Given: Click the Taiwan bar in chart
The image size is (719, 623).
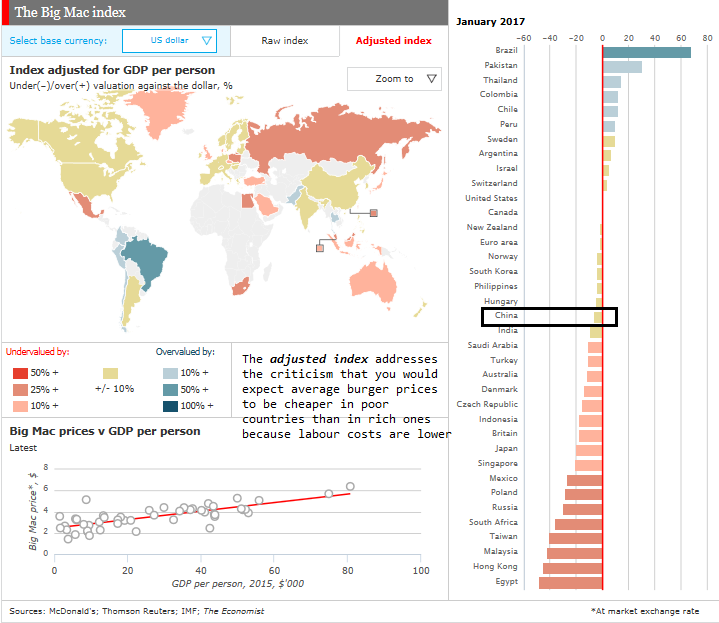Looking at the screenshot, I should tap(575, 538).
